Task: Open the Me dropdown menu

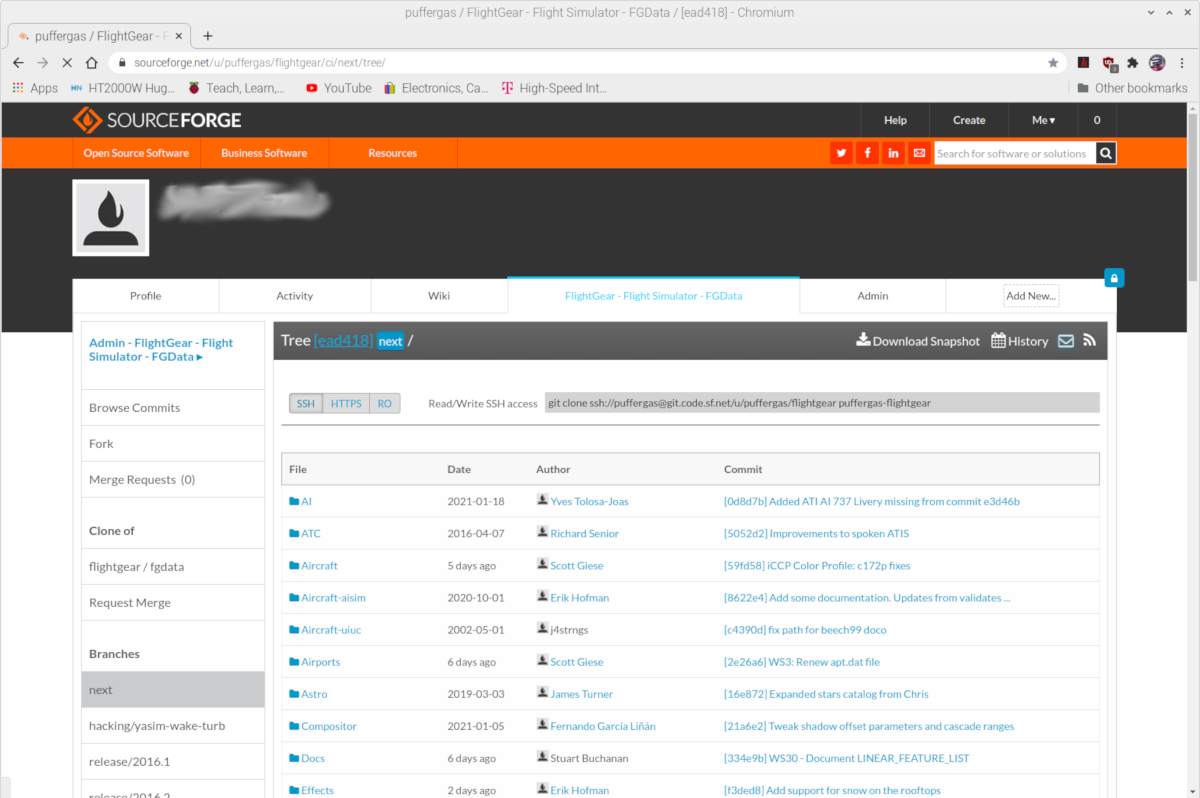Action: [1043, 120]
